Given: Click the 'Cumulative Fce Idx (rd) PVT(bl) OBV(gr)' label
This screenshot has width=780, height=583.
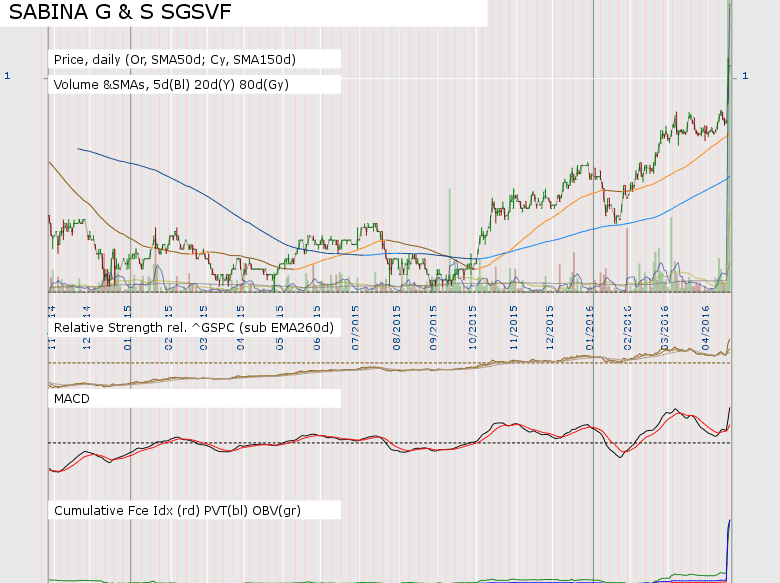Looking at the screenshot, I should (177, 511).
